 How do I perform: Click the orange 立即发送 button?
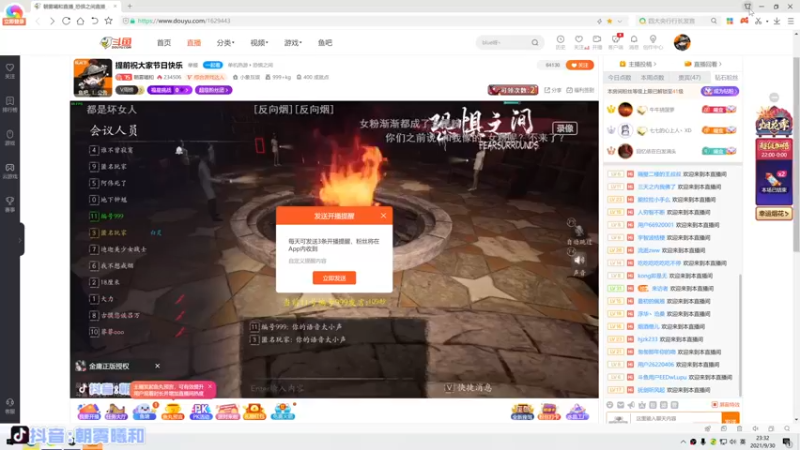334,278
